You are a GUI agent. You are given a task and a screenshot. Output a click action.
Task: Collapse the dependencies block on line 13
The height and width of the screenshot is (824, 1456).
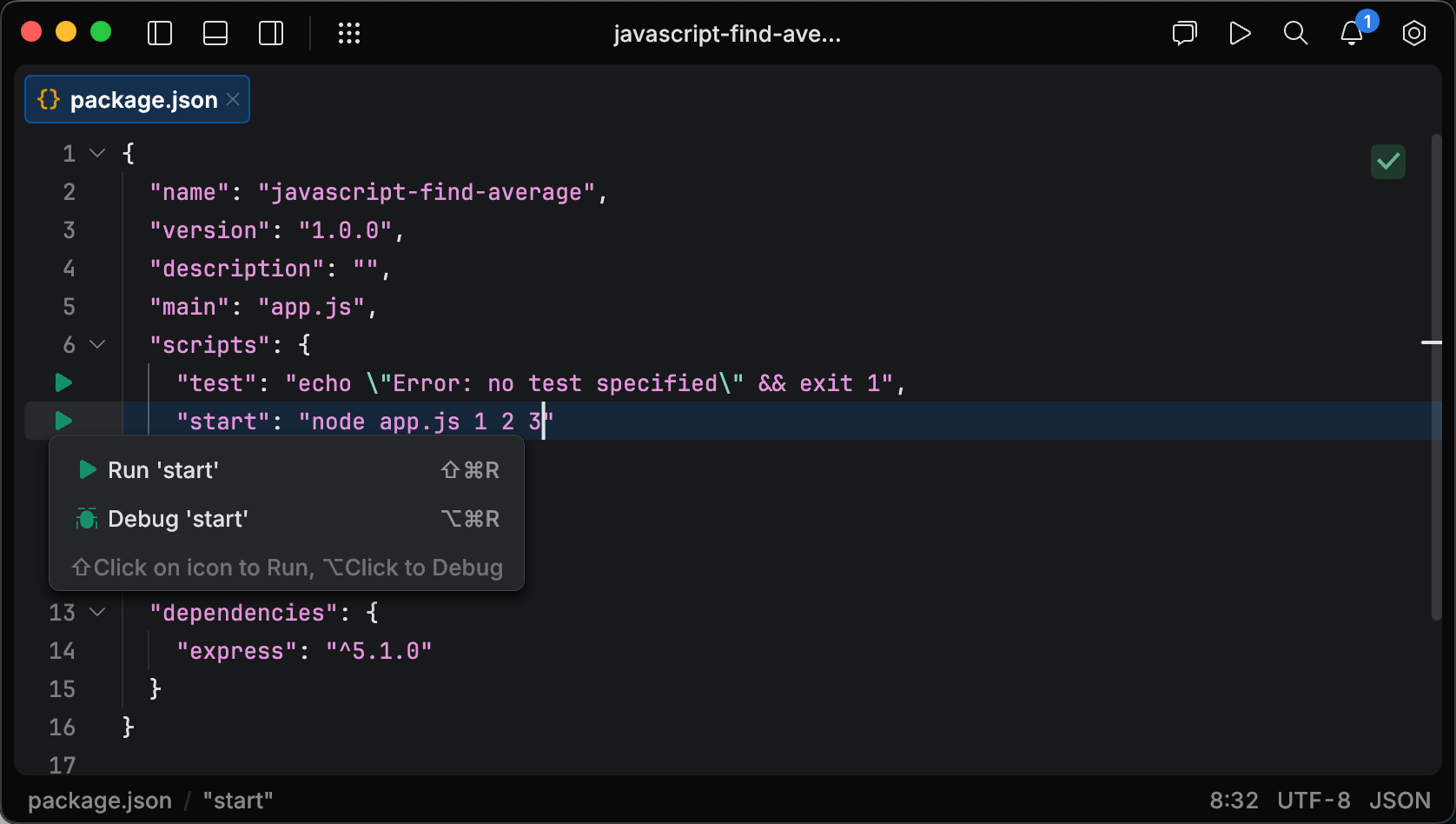click(x=98, y=612)
